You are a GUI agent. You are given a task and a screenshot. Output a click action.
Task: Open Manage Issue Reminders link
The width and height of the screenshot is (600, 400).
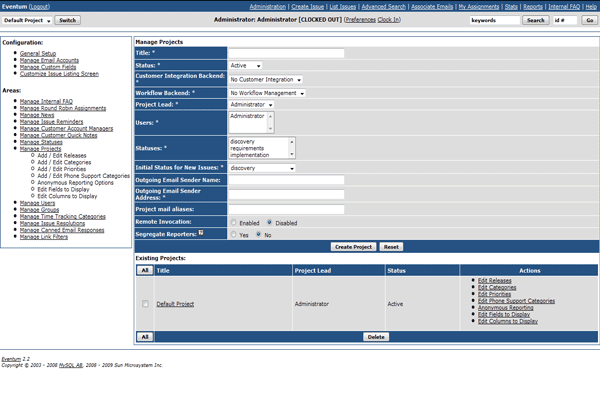pos(51,122)
